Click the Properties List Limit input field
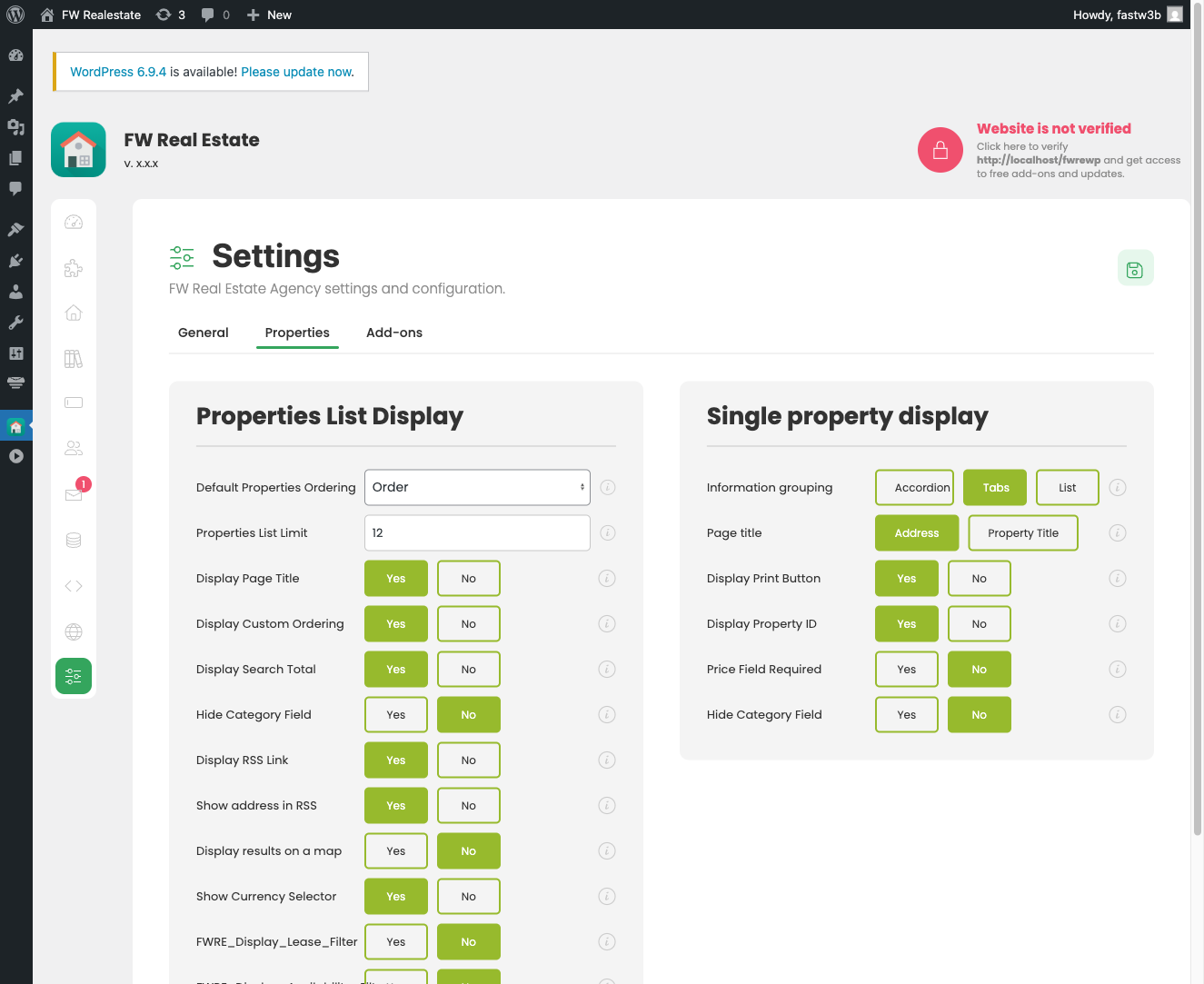The image size is (1204, 984). pyautogui.click(x=476, y=532)
